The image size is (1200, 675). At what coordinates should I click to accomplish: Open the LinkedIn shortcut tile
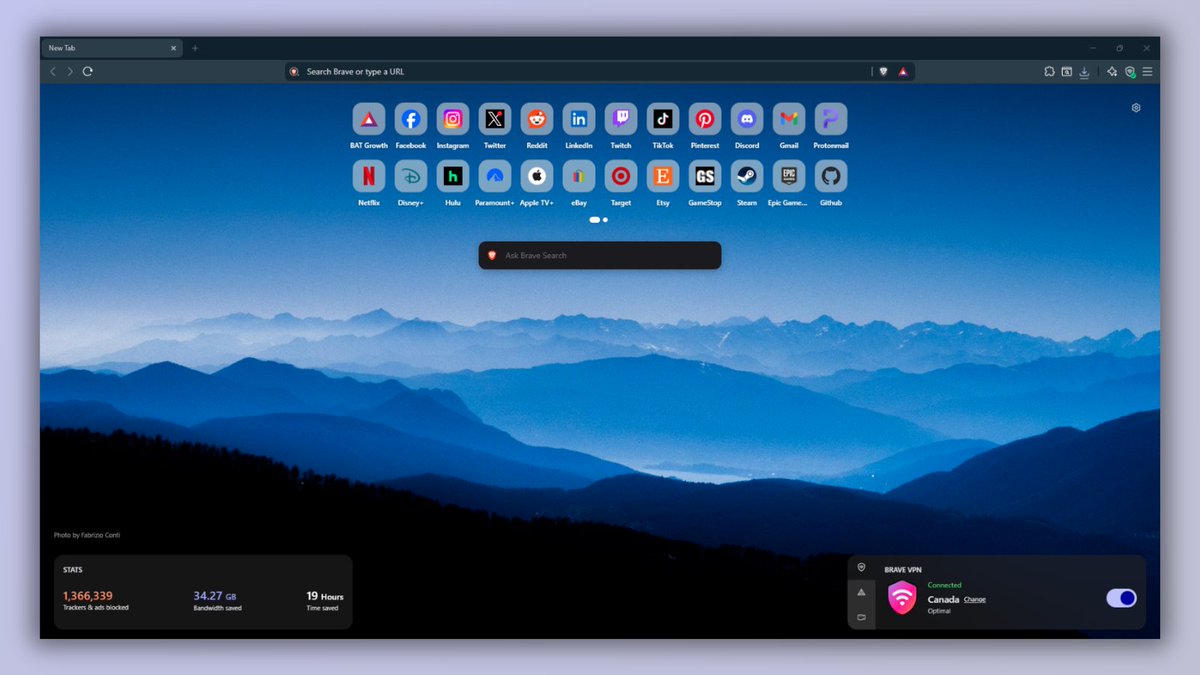579,119
